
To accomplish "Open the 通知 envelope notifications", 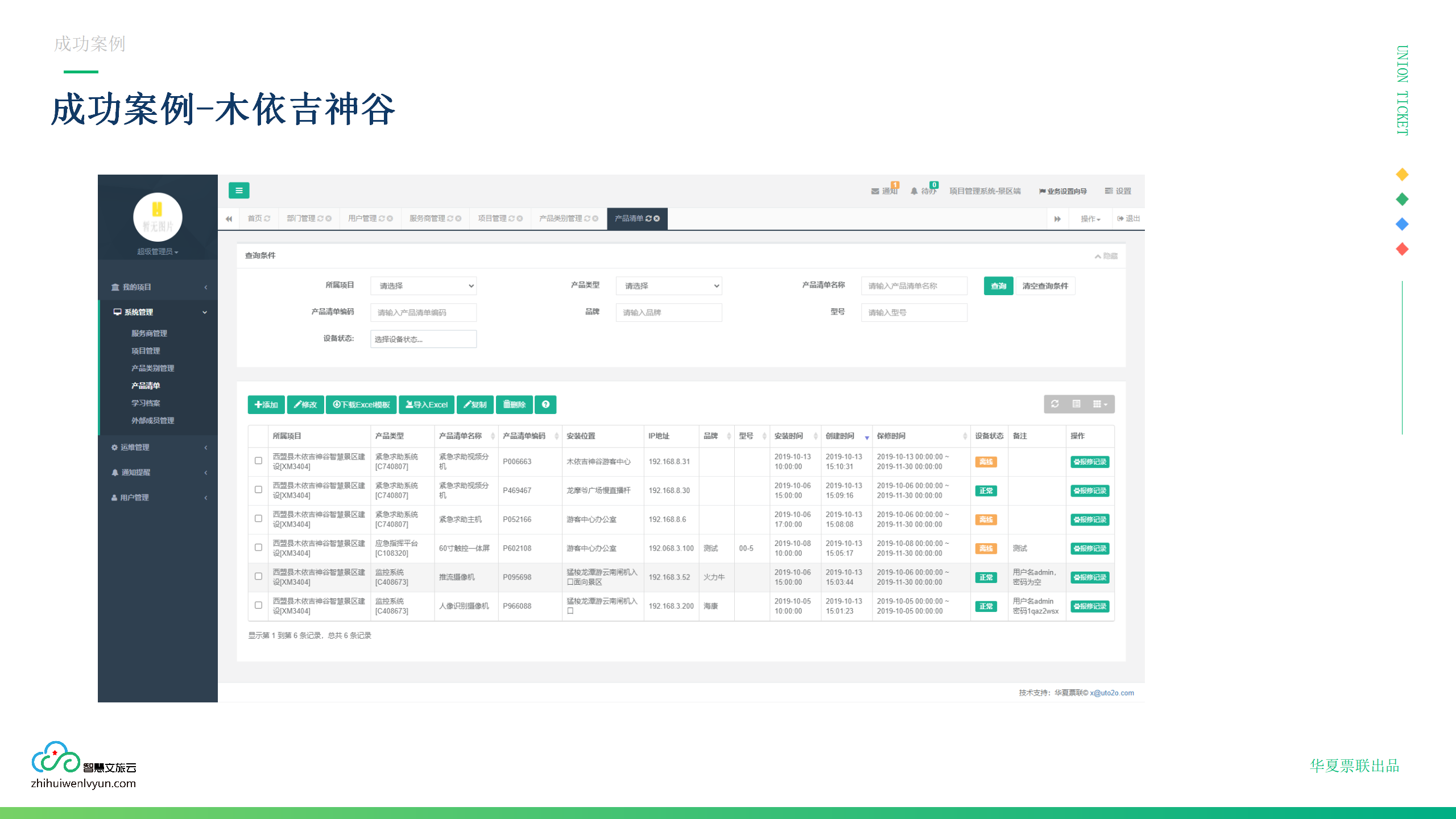I will pos(884,191).
